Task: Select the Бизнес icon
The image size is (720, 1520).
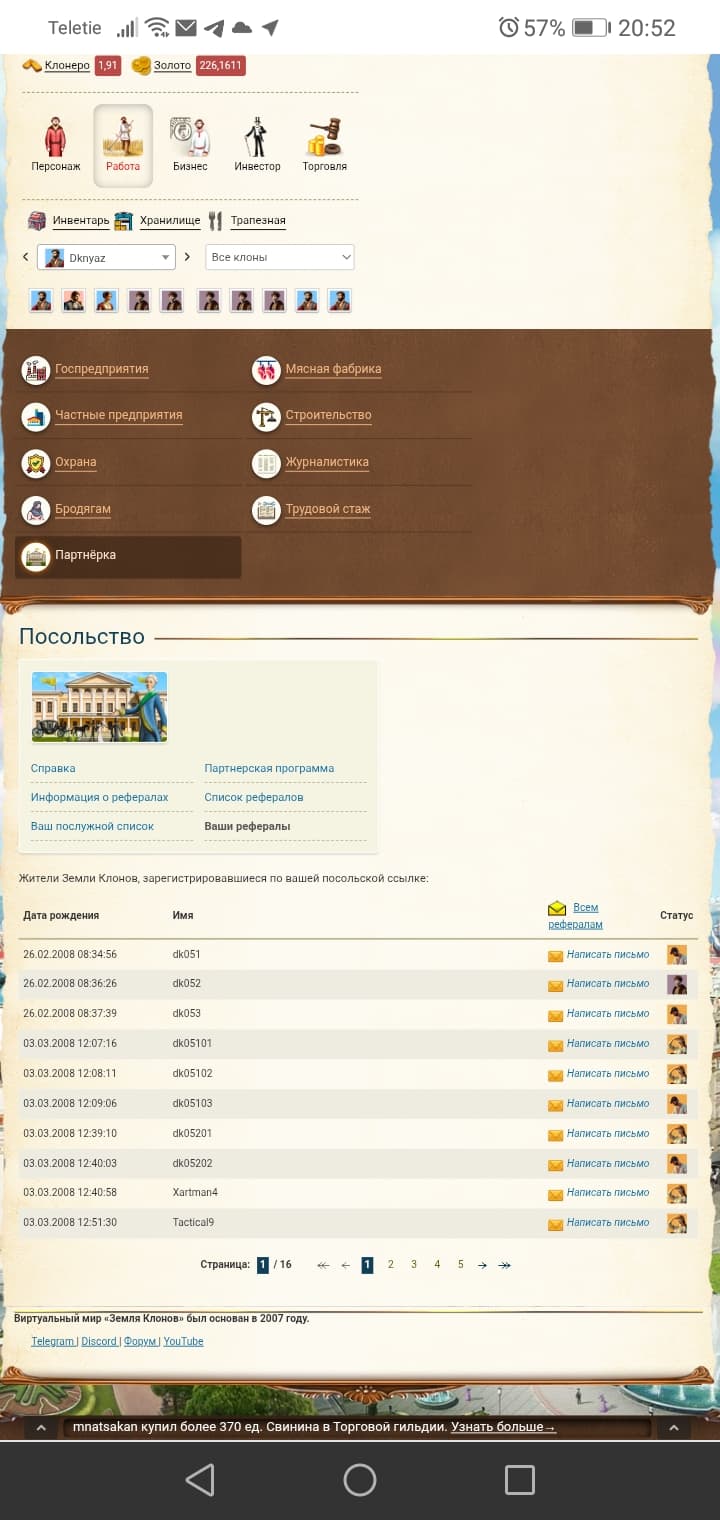Action: 190,138
